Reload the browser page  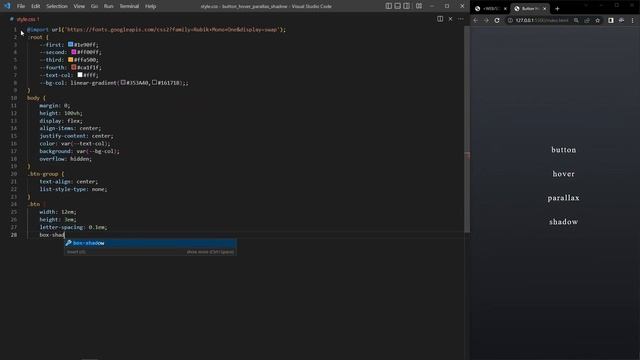[x=497, y=20]
